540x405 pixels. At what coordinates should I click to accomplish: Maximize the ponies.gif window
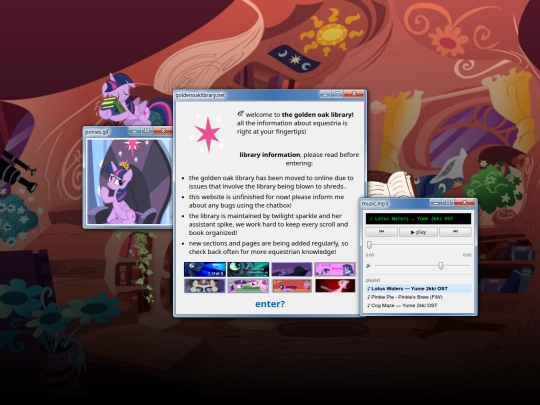tap(147, 131)
